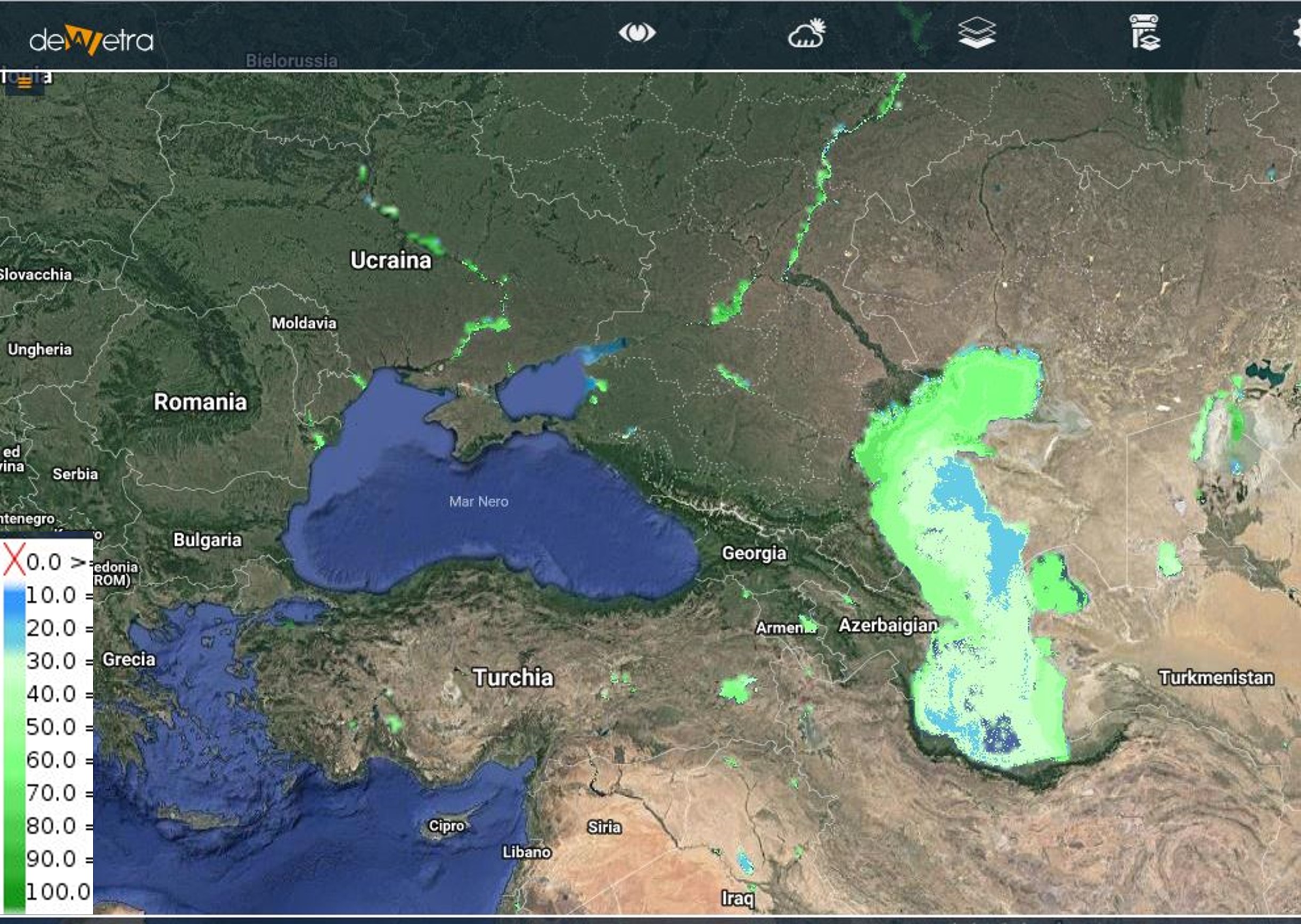Click the 50.0 legend value
Image resolution: width=1301 pixels, height=924 pixels.
tap(51, 727)
